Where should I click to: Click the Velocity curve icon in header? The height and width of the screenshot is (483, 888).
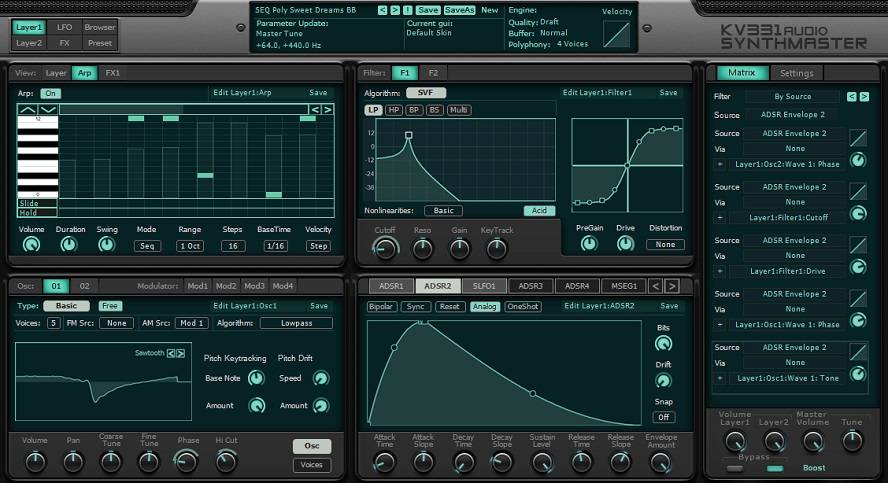click(617, 34)
